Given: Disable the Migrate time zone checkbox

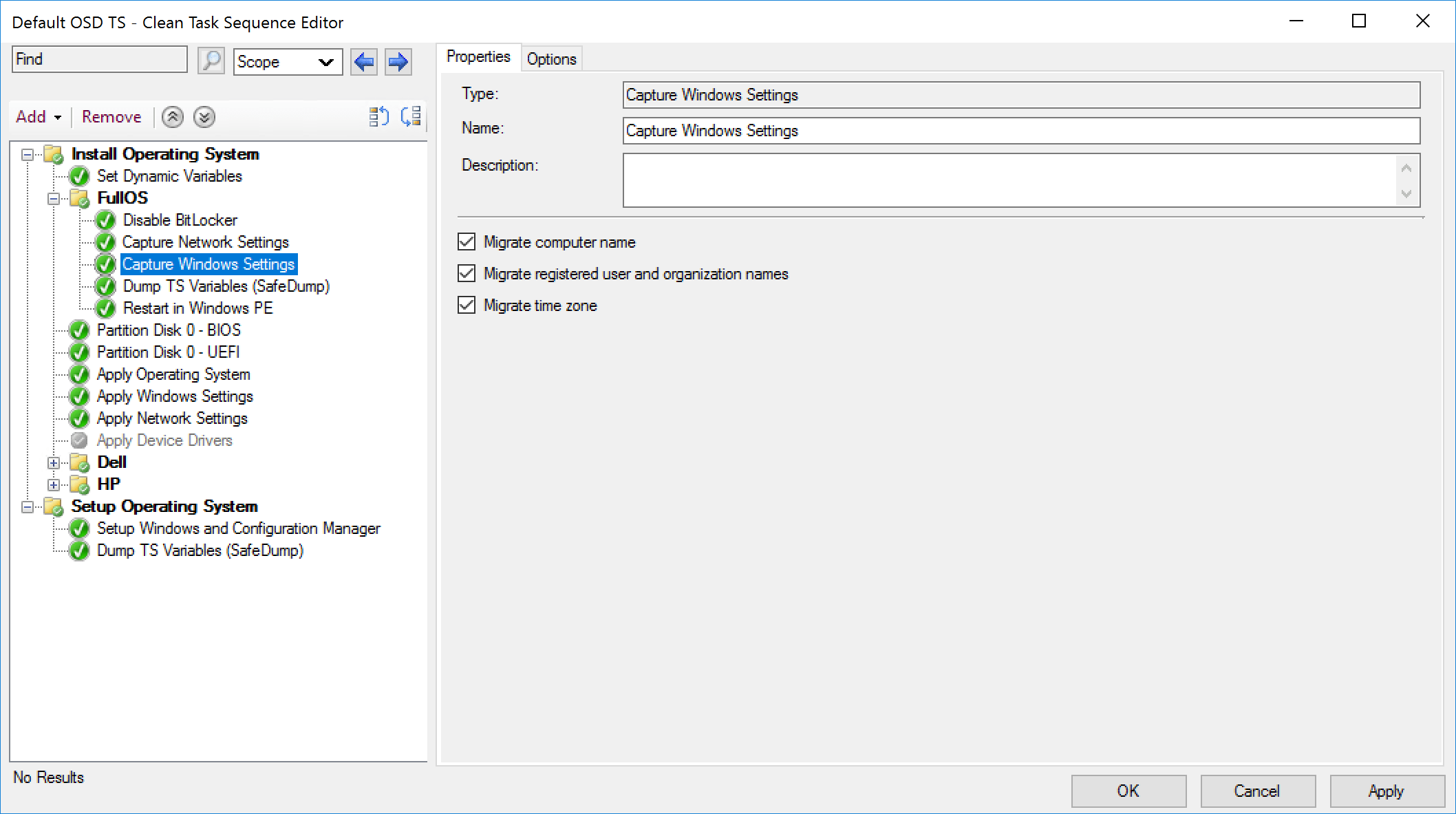Looking at the screenshot, I should click(x=467, y=305).
